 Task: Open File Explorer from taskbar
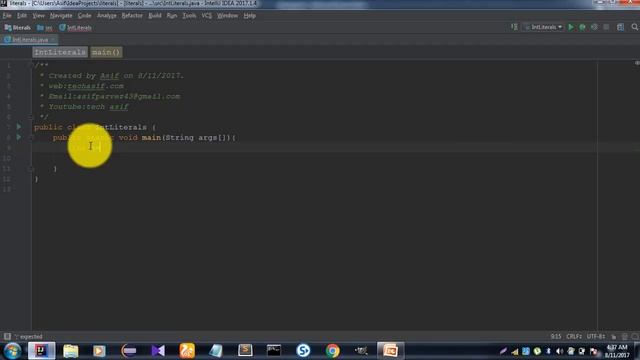(x=71, y=351)
